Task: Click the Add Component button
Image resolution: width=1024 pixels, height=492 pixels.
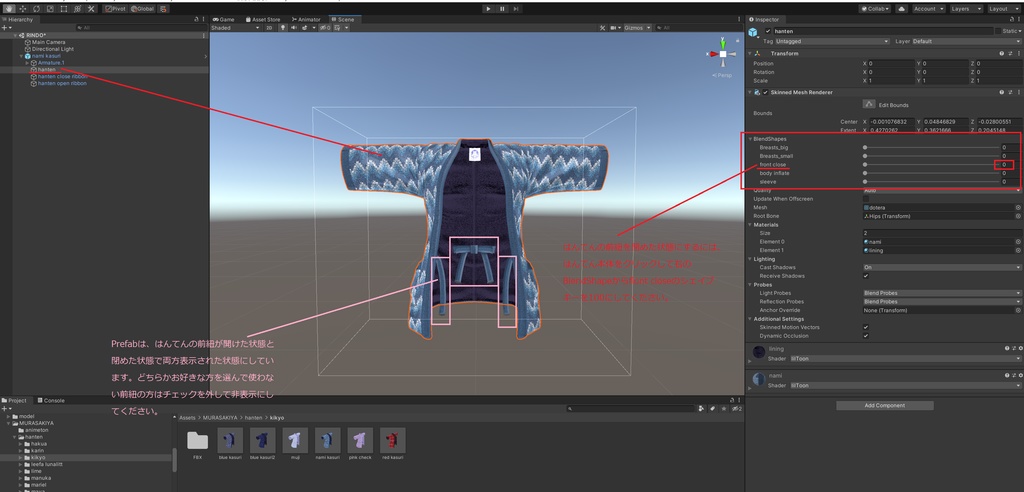Action: 884,406
